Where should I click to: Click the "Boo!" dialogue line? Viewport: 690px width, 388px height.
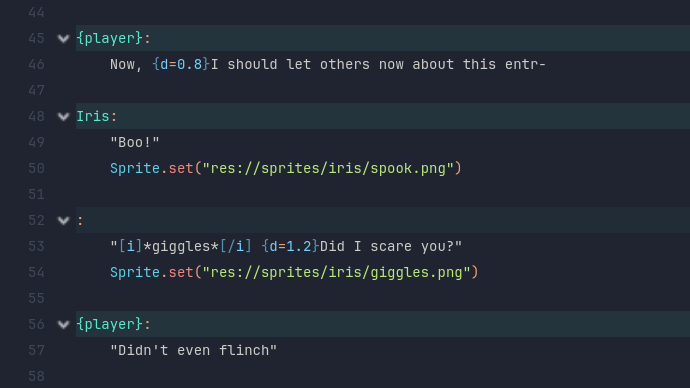[x=135, y=142]
